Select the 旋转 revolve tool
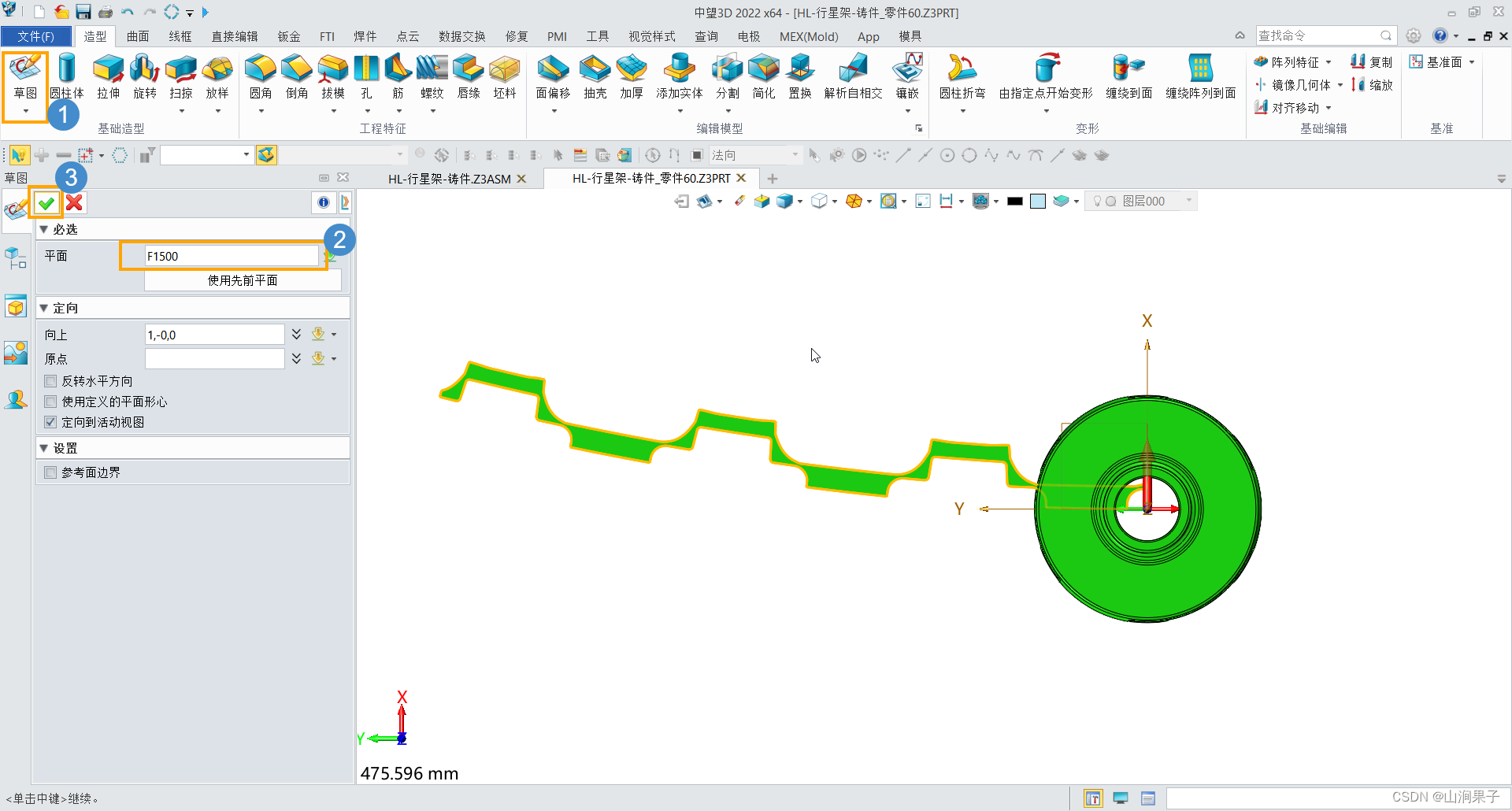1512x811 pixels. [145, 77]
